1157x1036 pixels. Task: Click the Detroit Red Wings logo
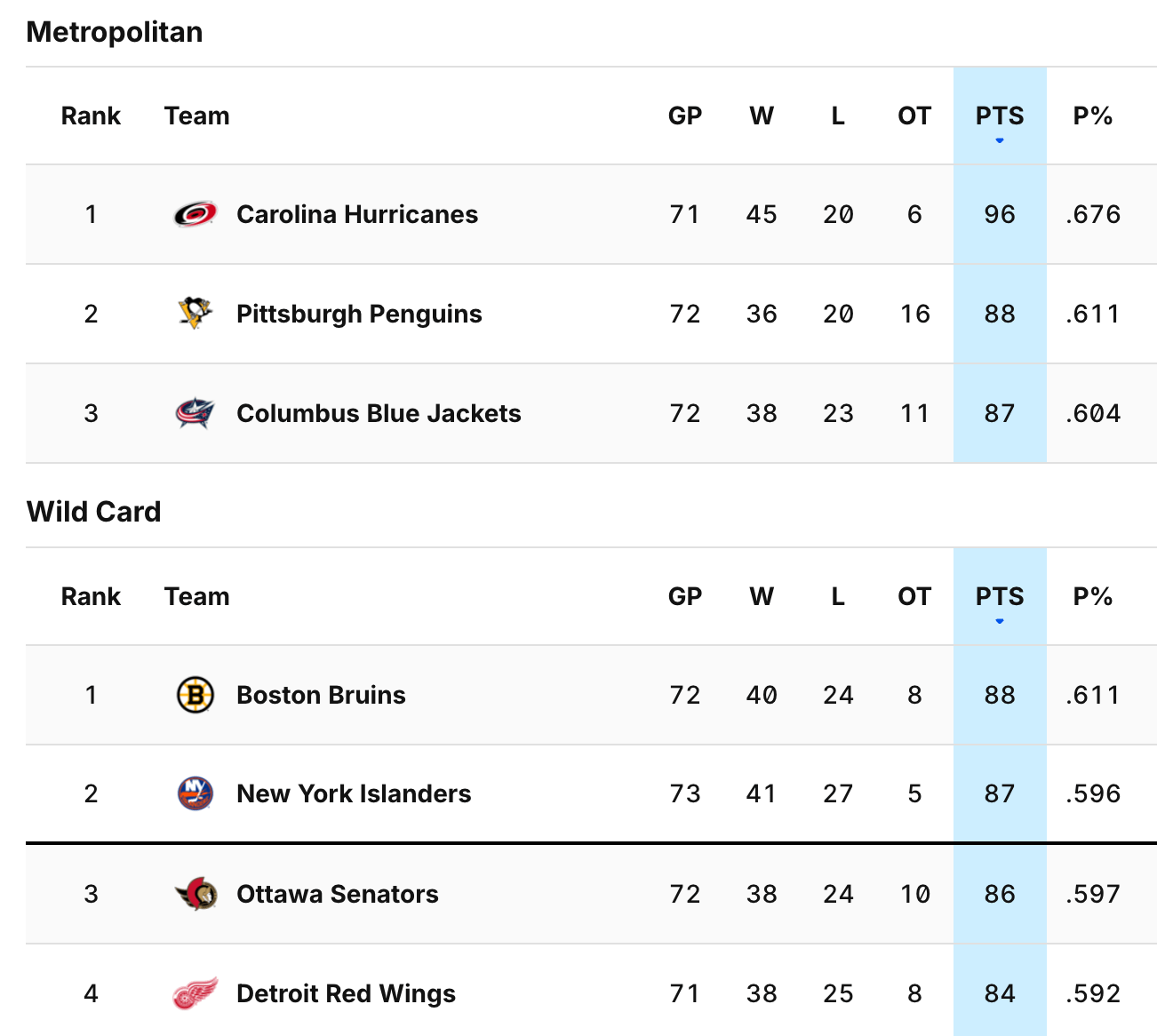point(195,993)
